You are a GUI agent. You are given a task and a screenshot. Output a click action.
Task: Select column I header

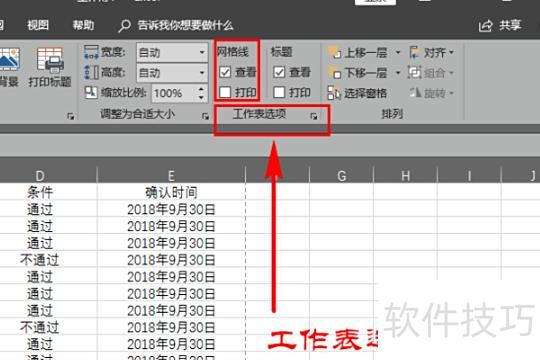point(469,175)
